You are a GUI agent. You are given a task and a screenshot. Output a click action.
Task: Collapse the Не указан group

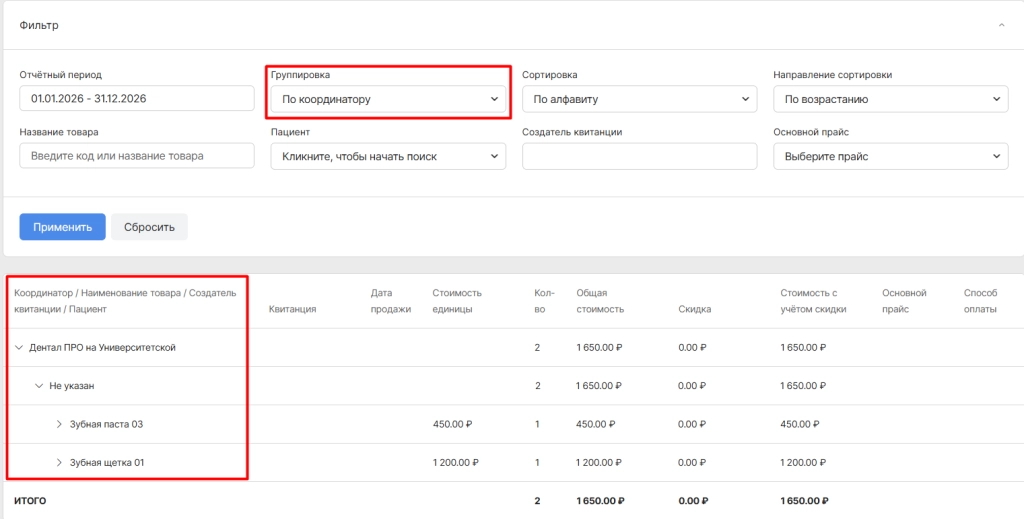point(39,386)
